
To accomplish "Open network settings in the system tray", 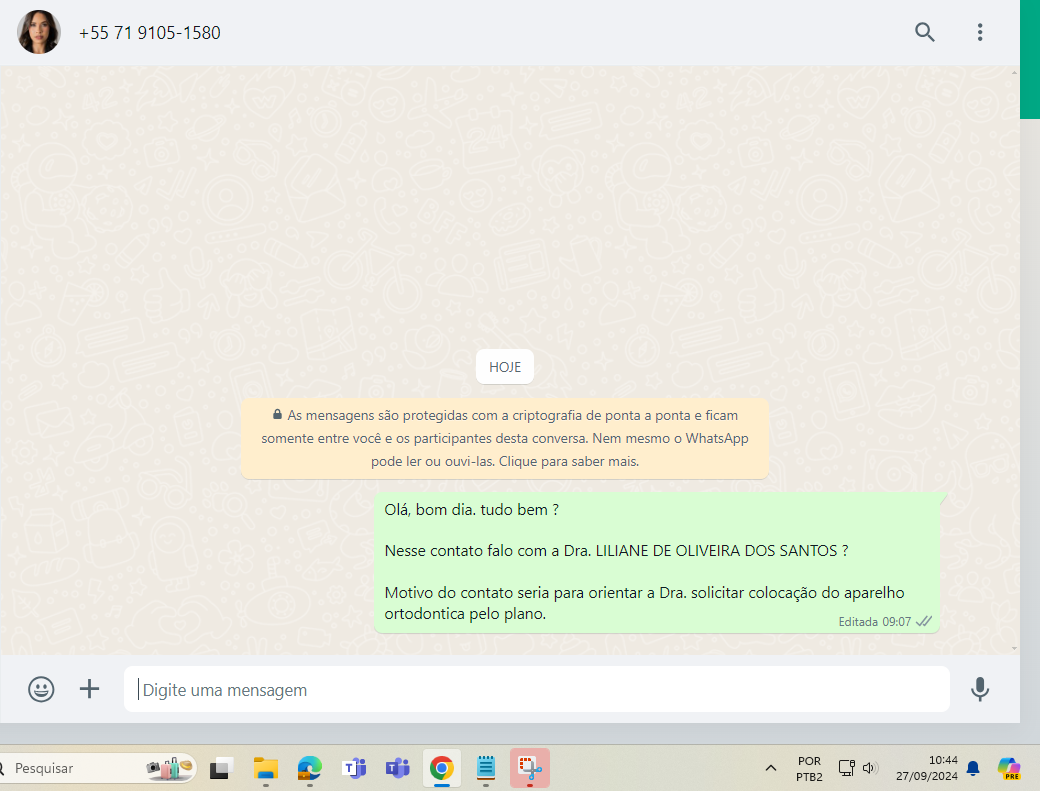I will point(846,768).
